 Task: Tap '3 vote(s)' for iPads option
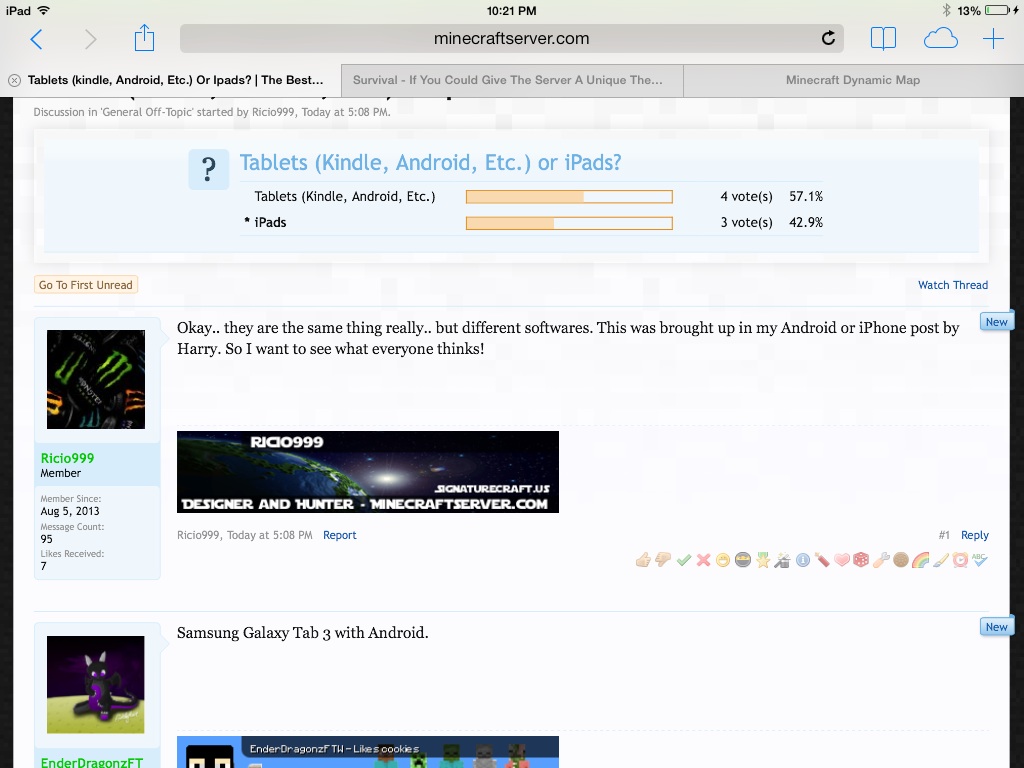click(746, 223)
